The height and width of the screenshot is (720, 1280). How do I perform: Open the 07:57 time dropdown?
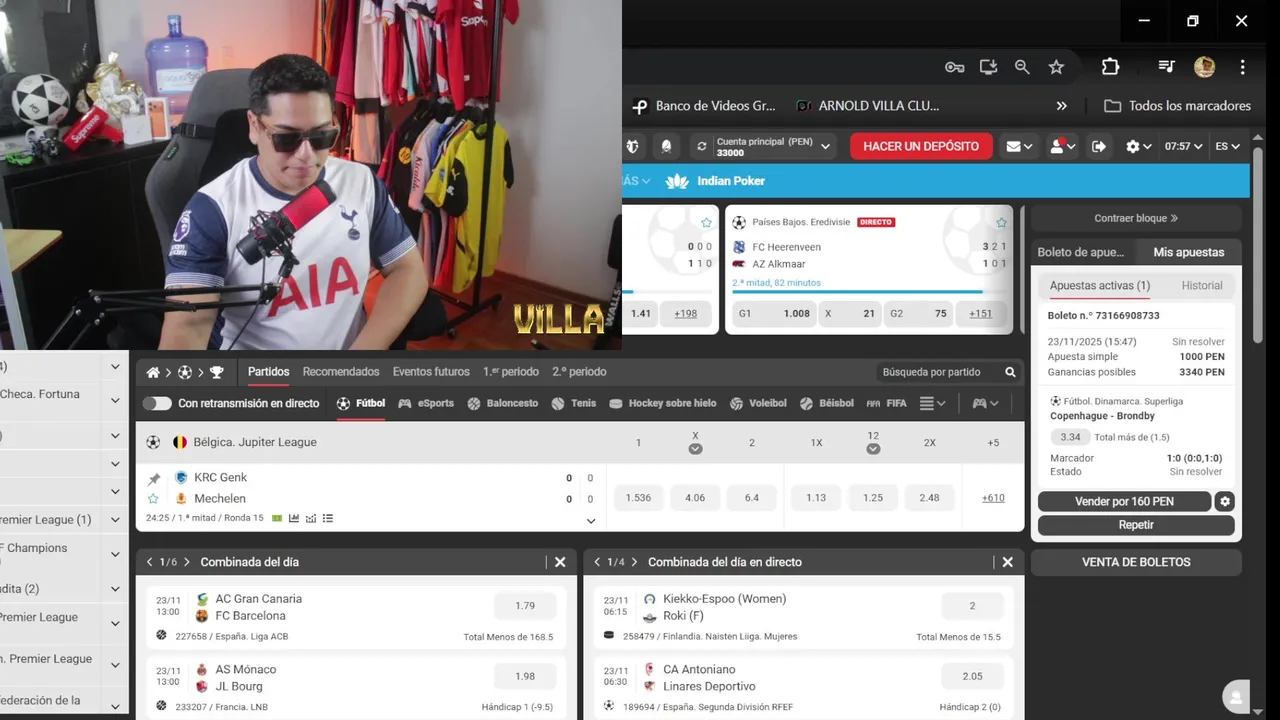click(1183, 147)
